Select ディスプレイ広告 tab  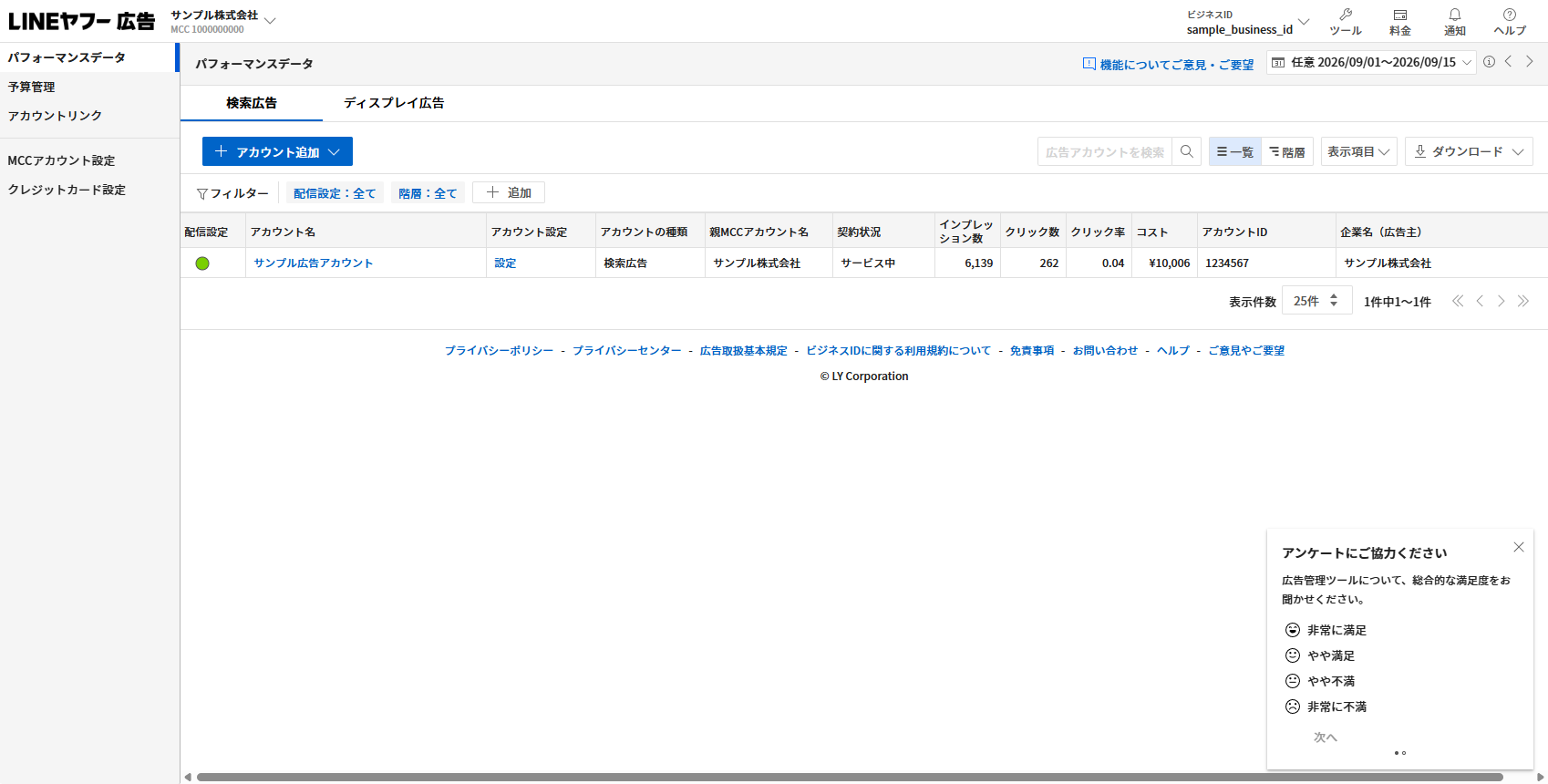(394, 103)
